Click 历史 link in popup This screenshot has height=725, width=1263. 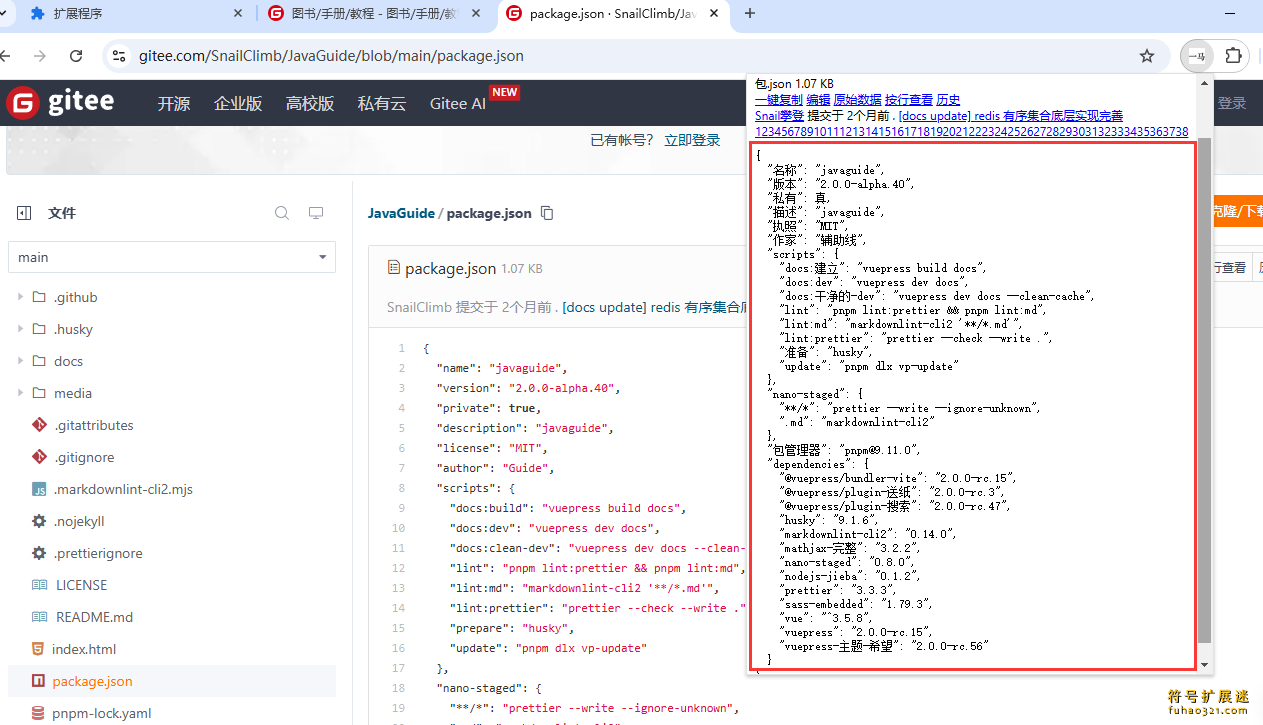[948, 99]
